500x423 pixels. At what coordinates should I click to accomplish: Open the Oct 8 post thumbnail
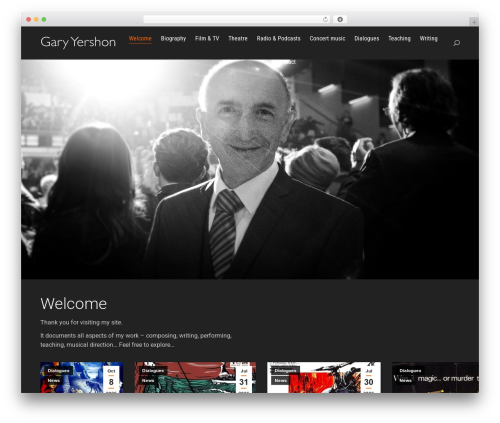click(x=82, y=377)
